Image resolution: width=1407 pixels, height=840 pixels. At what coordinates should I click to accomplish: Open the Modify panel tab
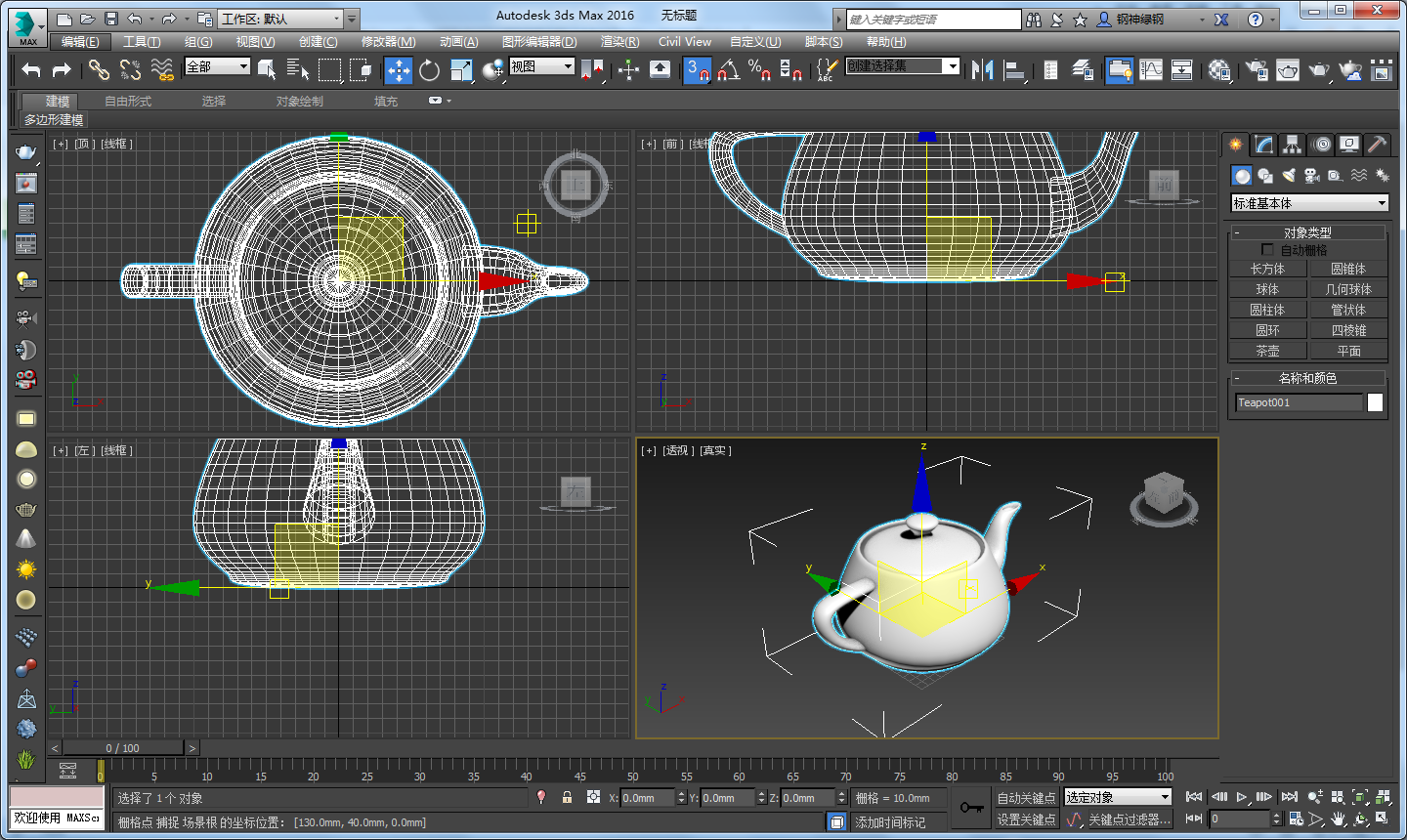pos(1264,145)
